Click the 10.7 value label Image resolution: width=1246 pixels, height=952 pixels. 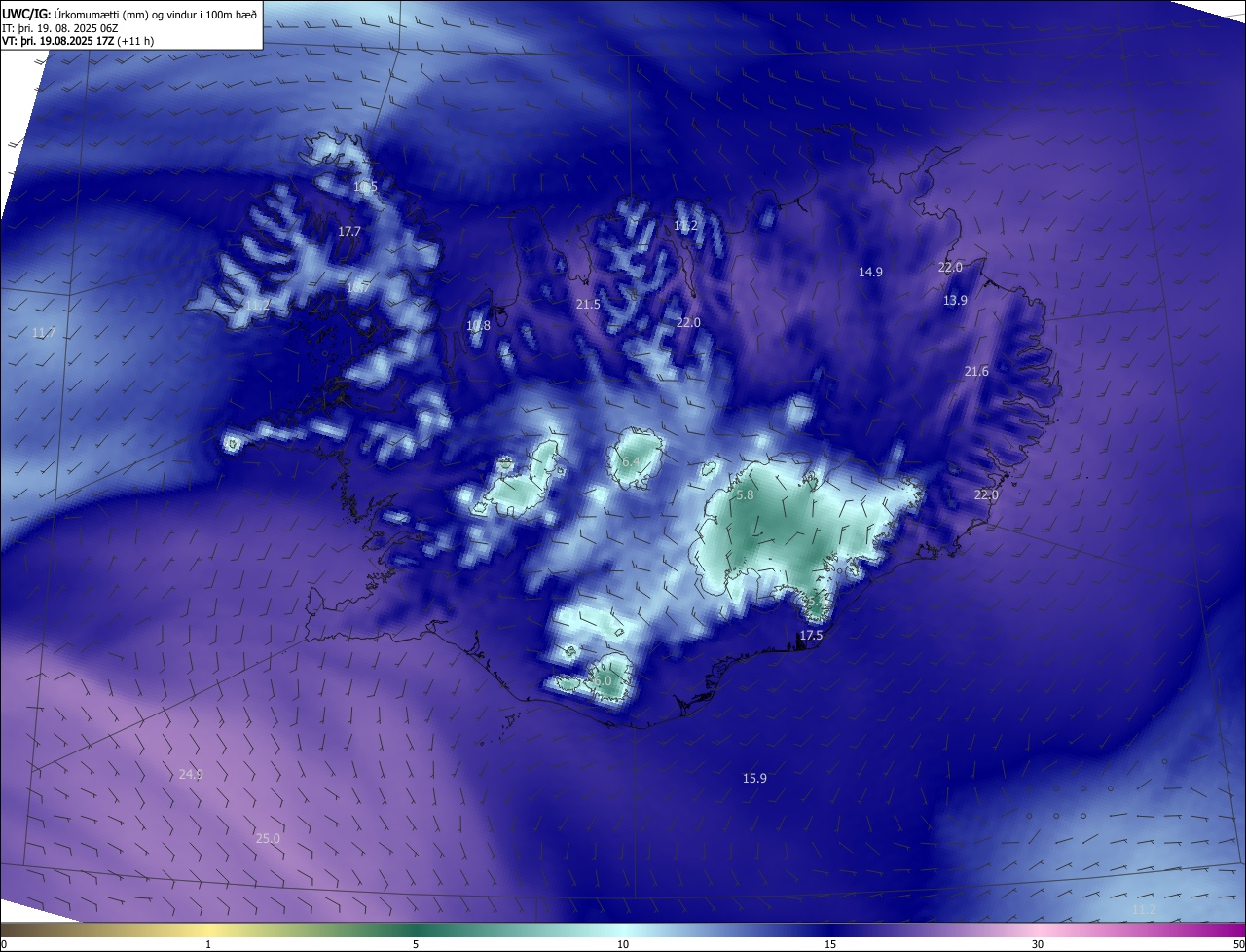coord(358,288)
